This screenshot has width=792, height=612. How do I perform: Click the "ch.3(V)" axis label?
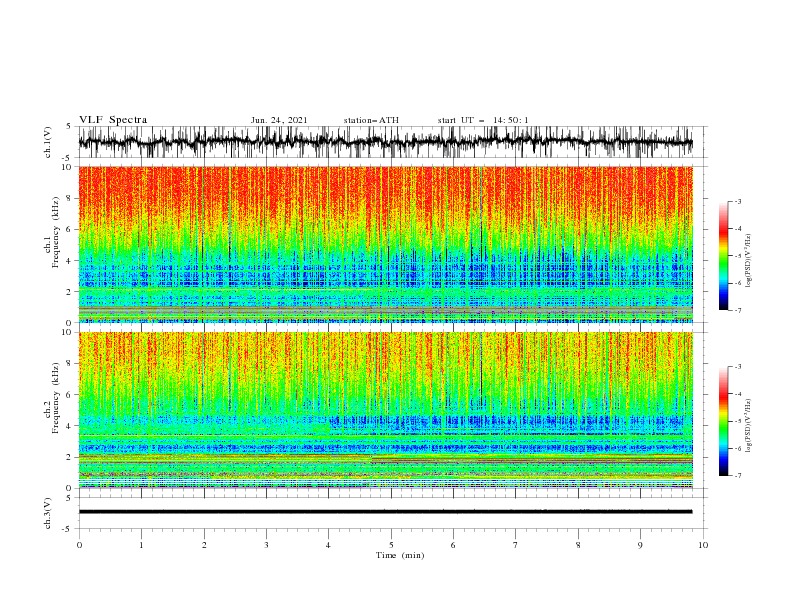pos(48,513)
